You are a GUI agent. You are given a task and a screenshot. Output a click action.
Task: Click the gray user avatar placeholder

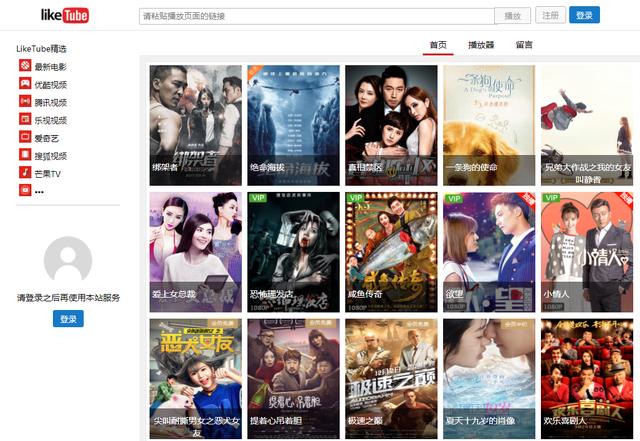click(x=68, y=260)
